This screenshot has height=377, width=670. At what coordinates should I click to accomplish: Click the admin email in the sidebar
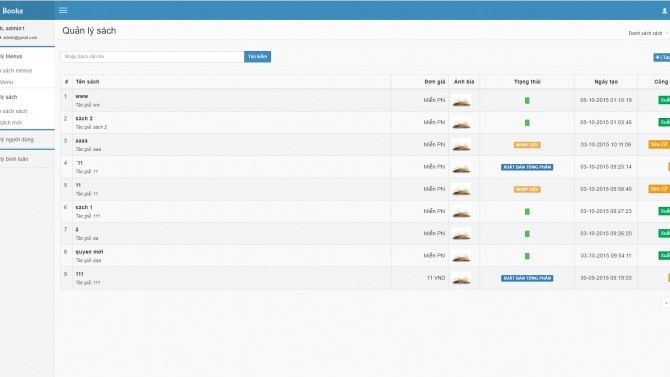coord(19,38)
